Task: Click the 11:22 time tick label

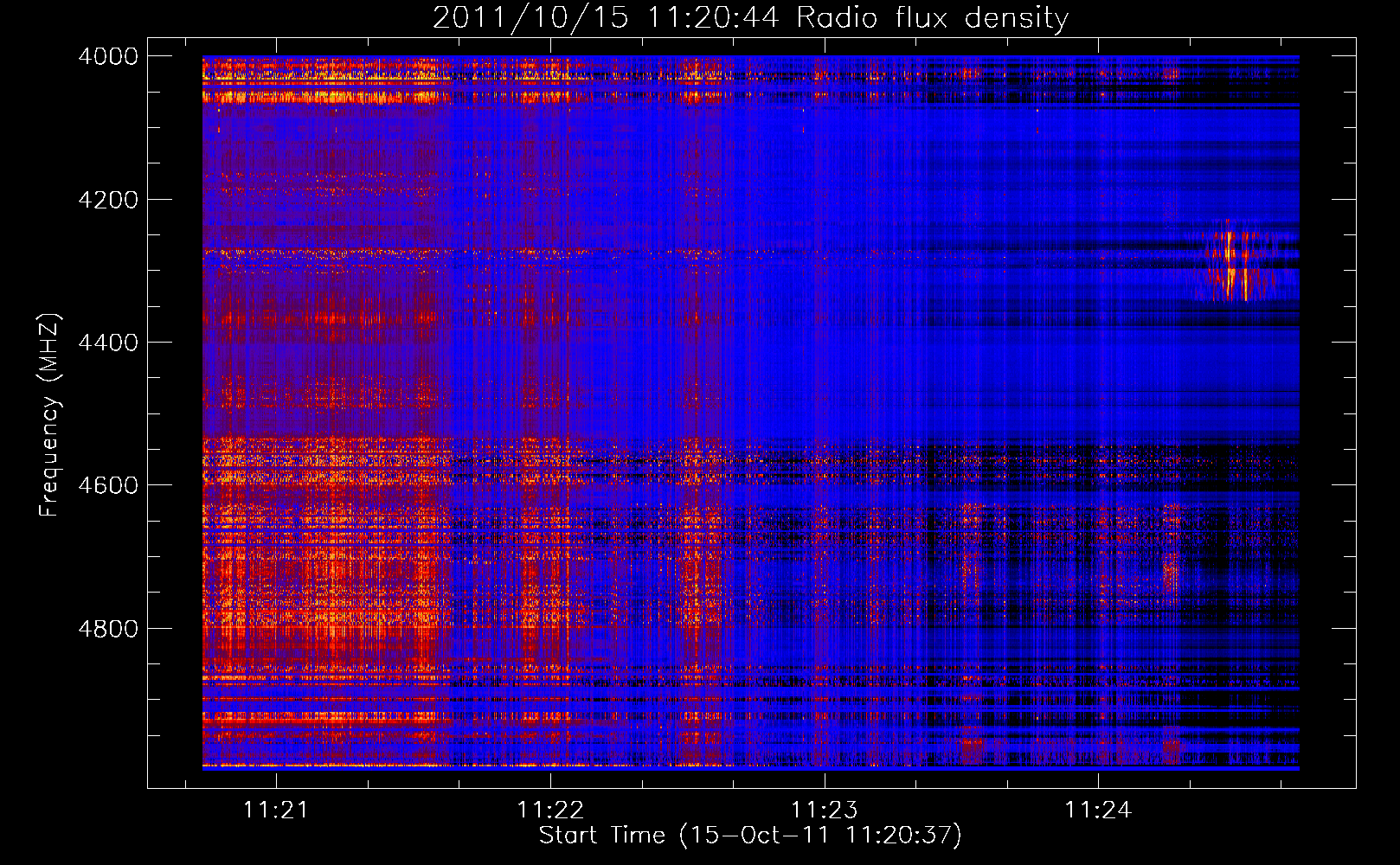Action: pyautogui.click(x=550, y=810)
